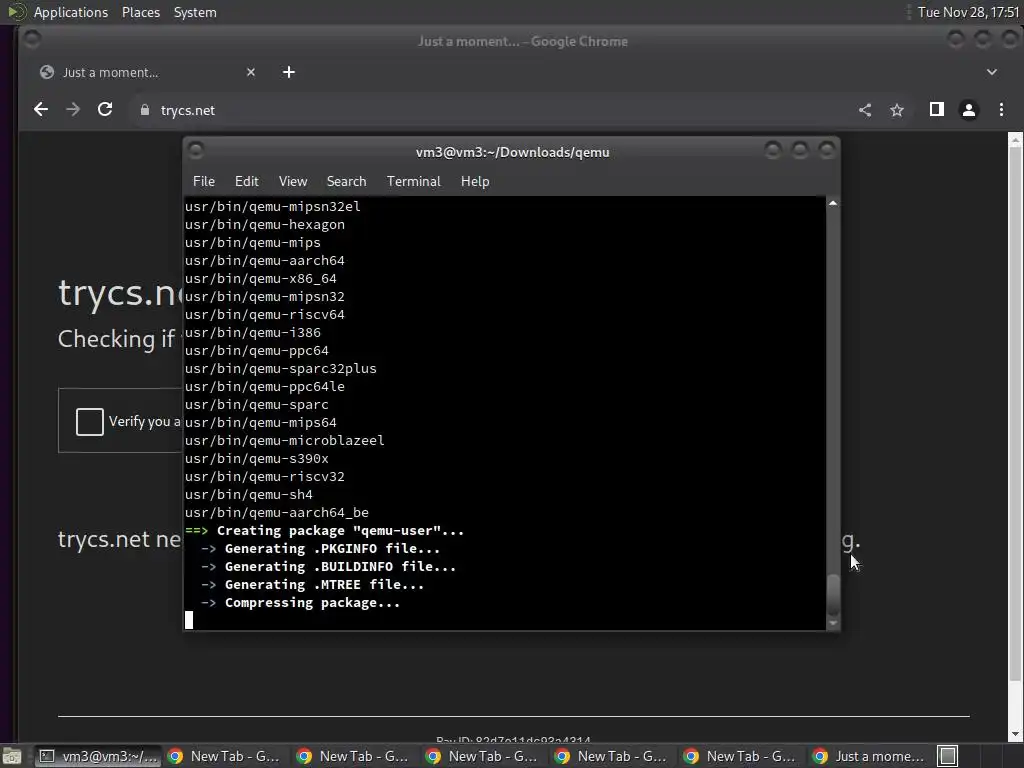Screen dimensions: 1024x768
Task: Open the terminal View menu
Action: coord(293,182)
